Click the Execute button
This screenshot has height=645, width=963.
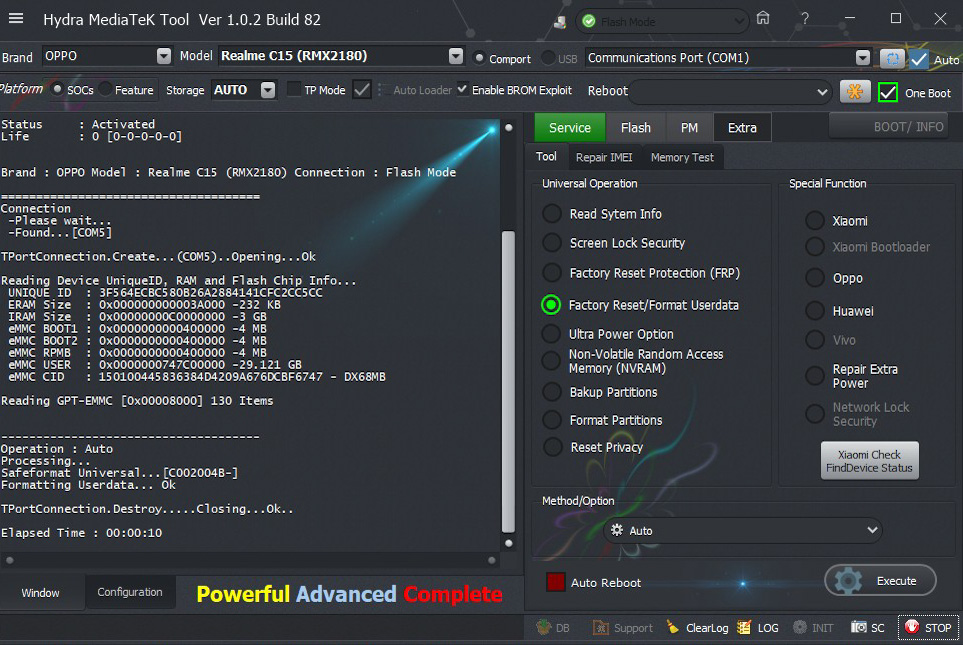tap(881, 580)
